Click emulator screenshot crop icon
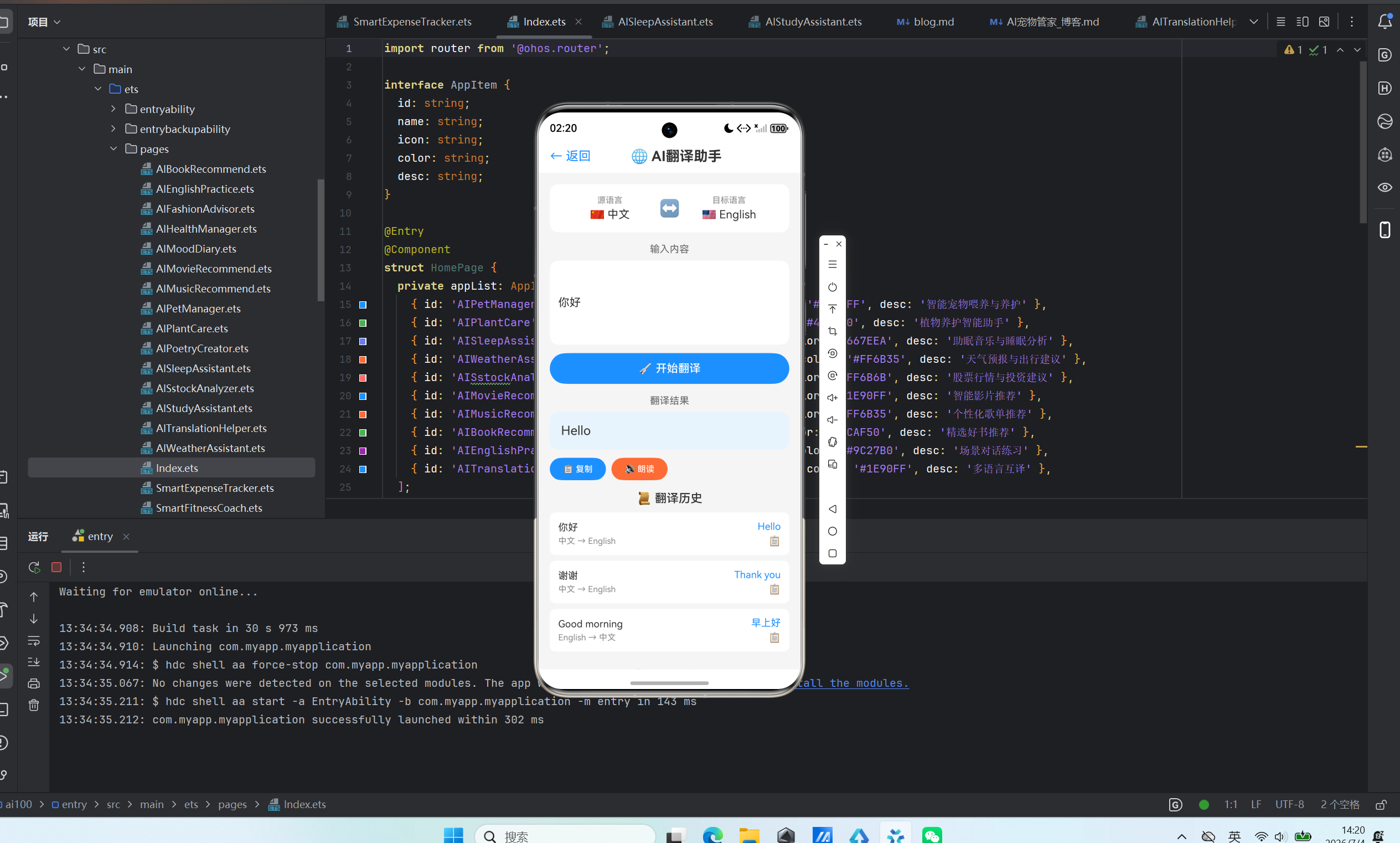 [832, 331]
